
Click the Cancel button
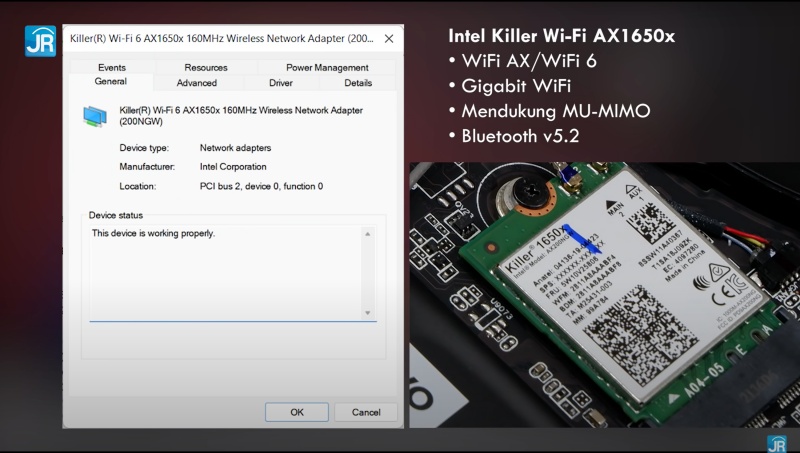[359, 411]
